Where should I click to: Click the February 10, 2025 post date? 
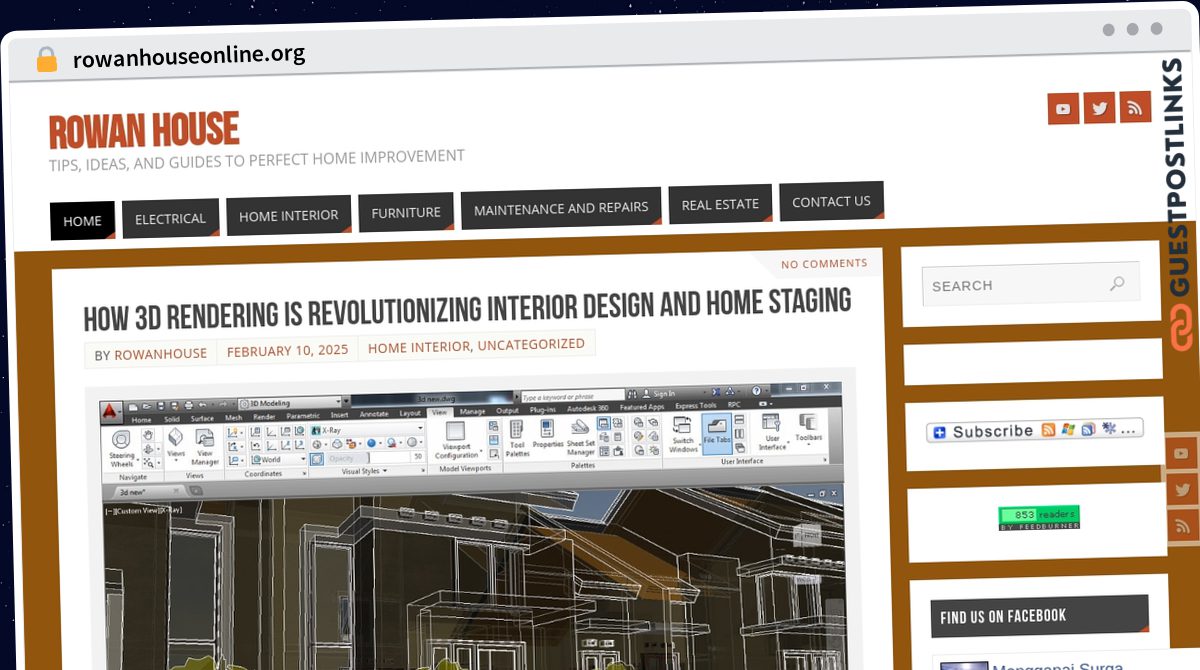pyautogui.click(x=286, y=351)
